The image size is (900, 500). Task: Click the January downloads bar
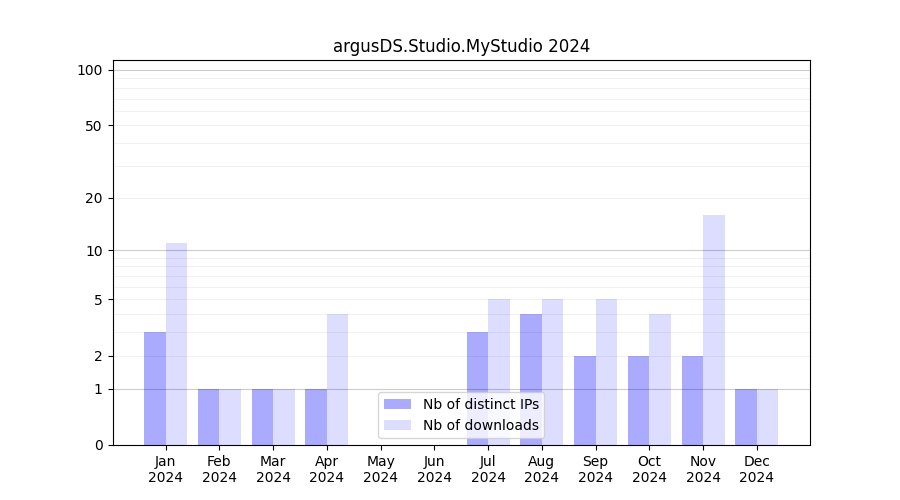pyautogui.click(x=177, y=344)
